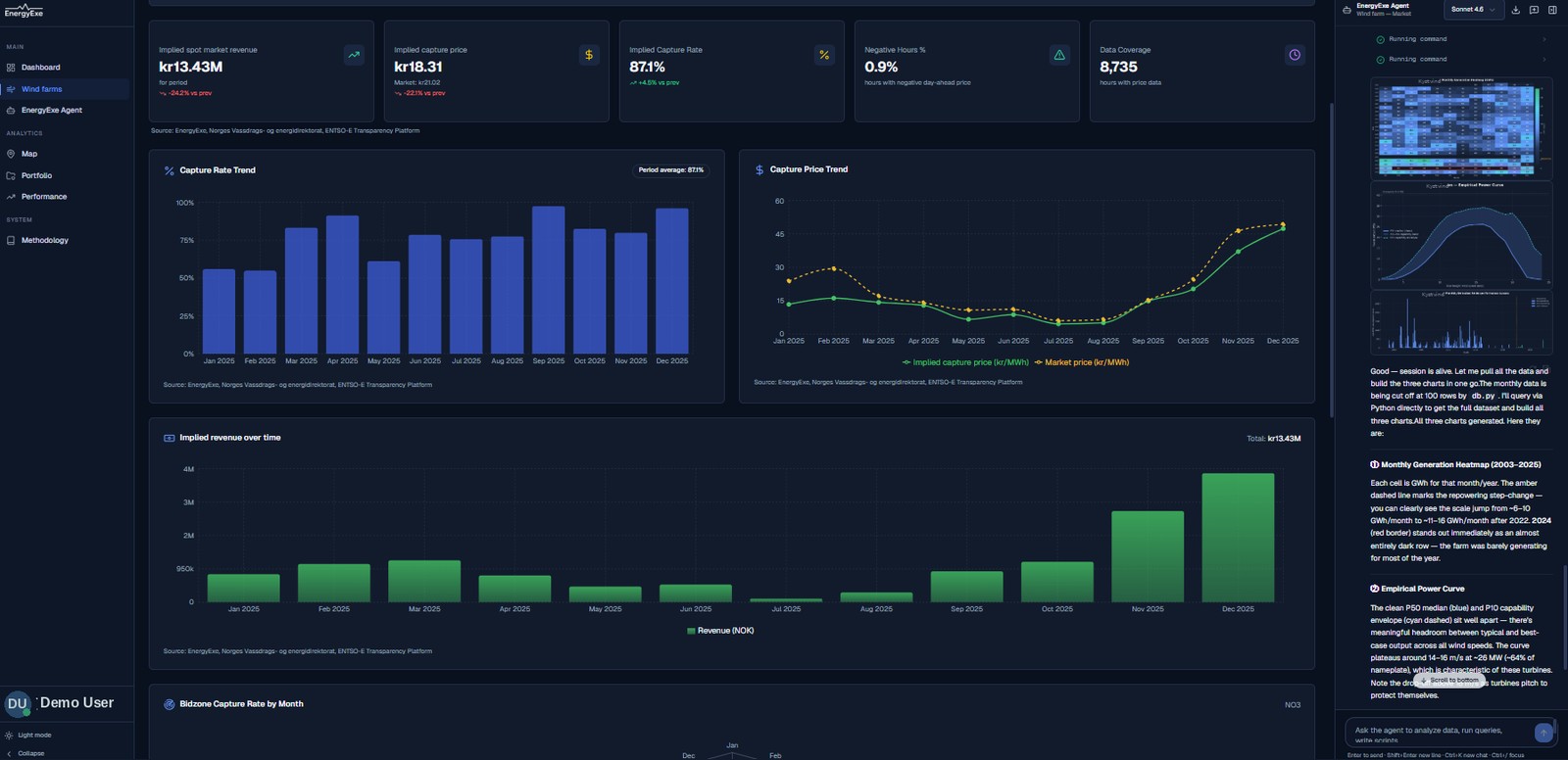This screenshot has height=760, width=1568.
Task: Expand the second Running command row
Action: [x=1460, y=60]
